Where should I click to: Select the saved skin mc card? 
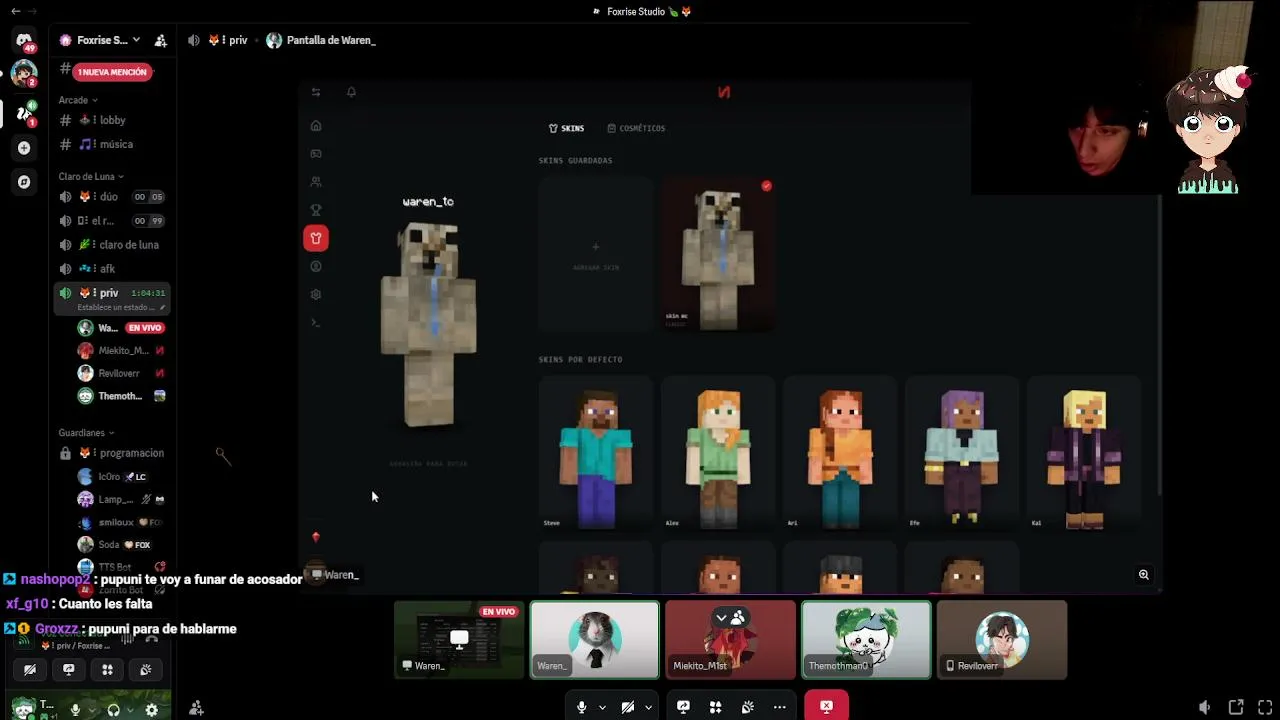[x=718, y=254]
